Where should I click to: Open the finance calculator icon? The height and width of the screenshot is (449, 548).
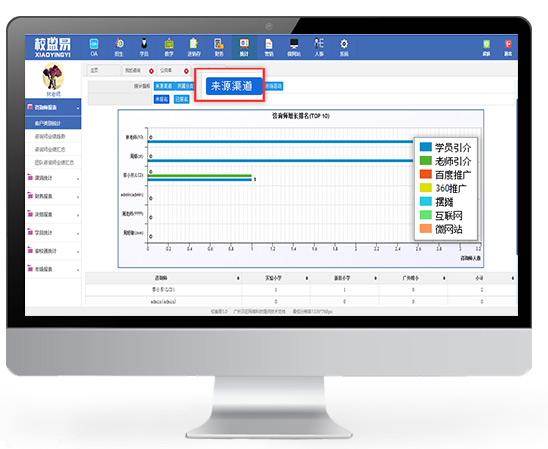click(219, 47)
